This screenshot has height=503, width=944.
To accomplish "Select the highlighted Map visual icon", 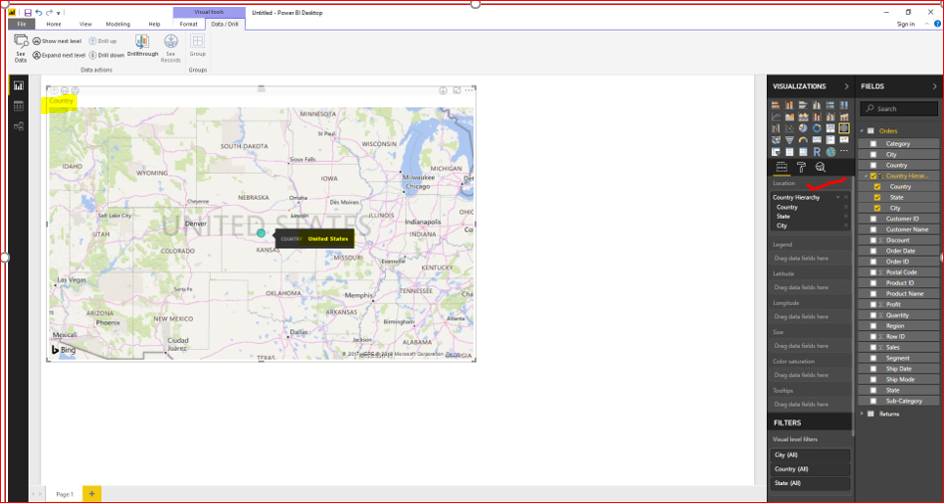I will pyautogui.click(x=844, y=128).
